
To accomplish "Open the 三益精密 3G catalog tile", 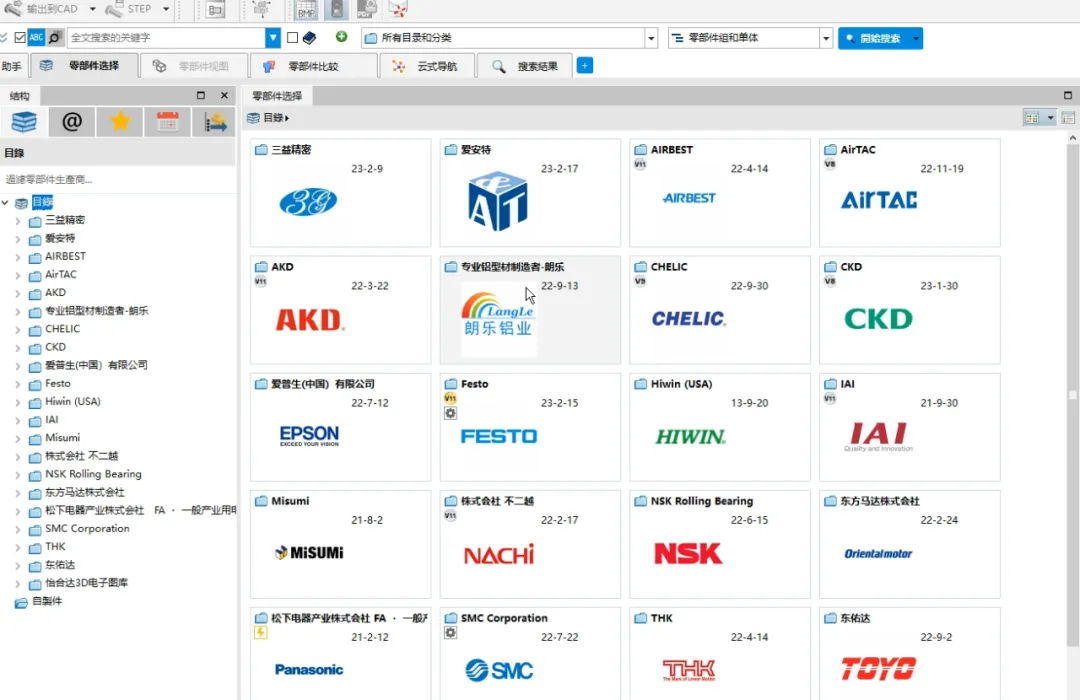I will (x=340, y=193).
